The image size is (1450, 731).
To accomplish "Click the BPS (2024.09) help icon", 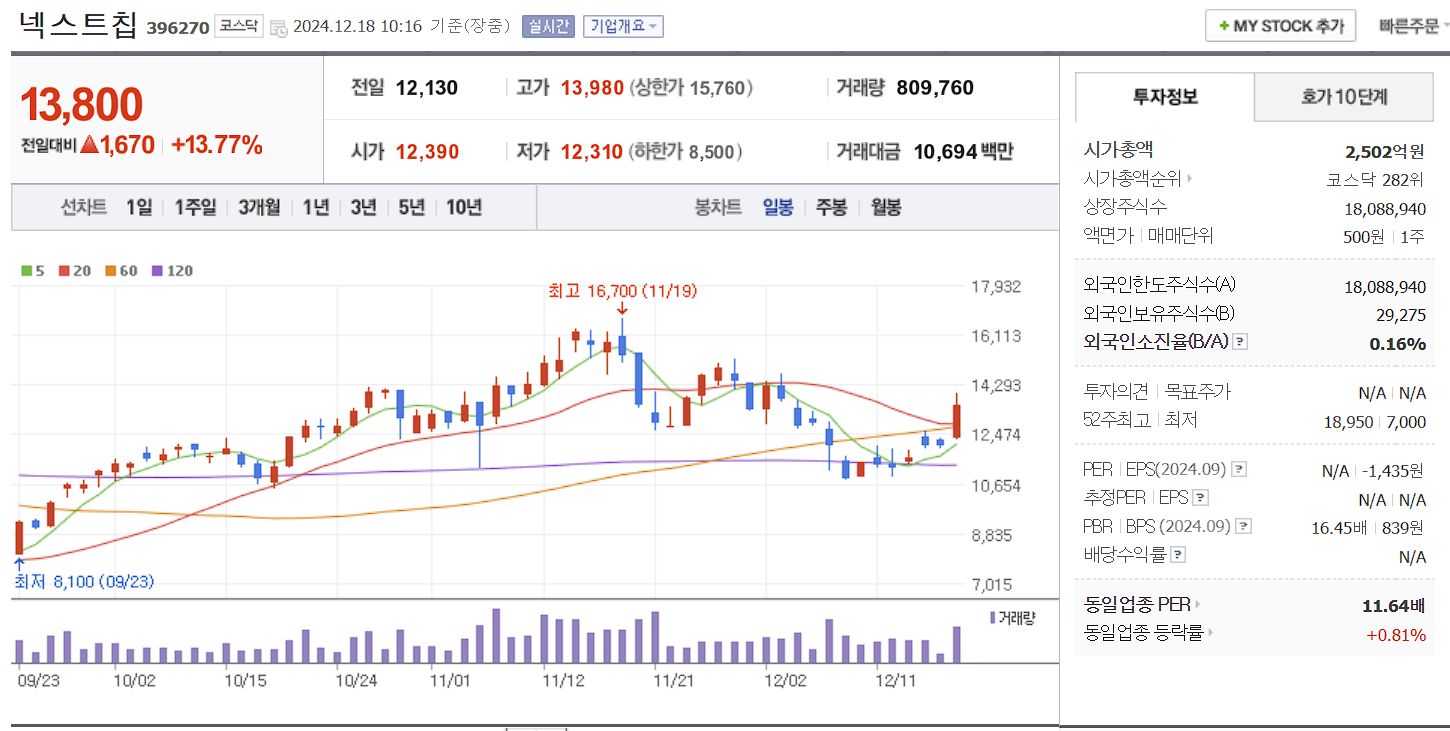I will click(1244, 525).
